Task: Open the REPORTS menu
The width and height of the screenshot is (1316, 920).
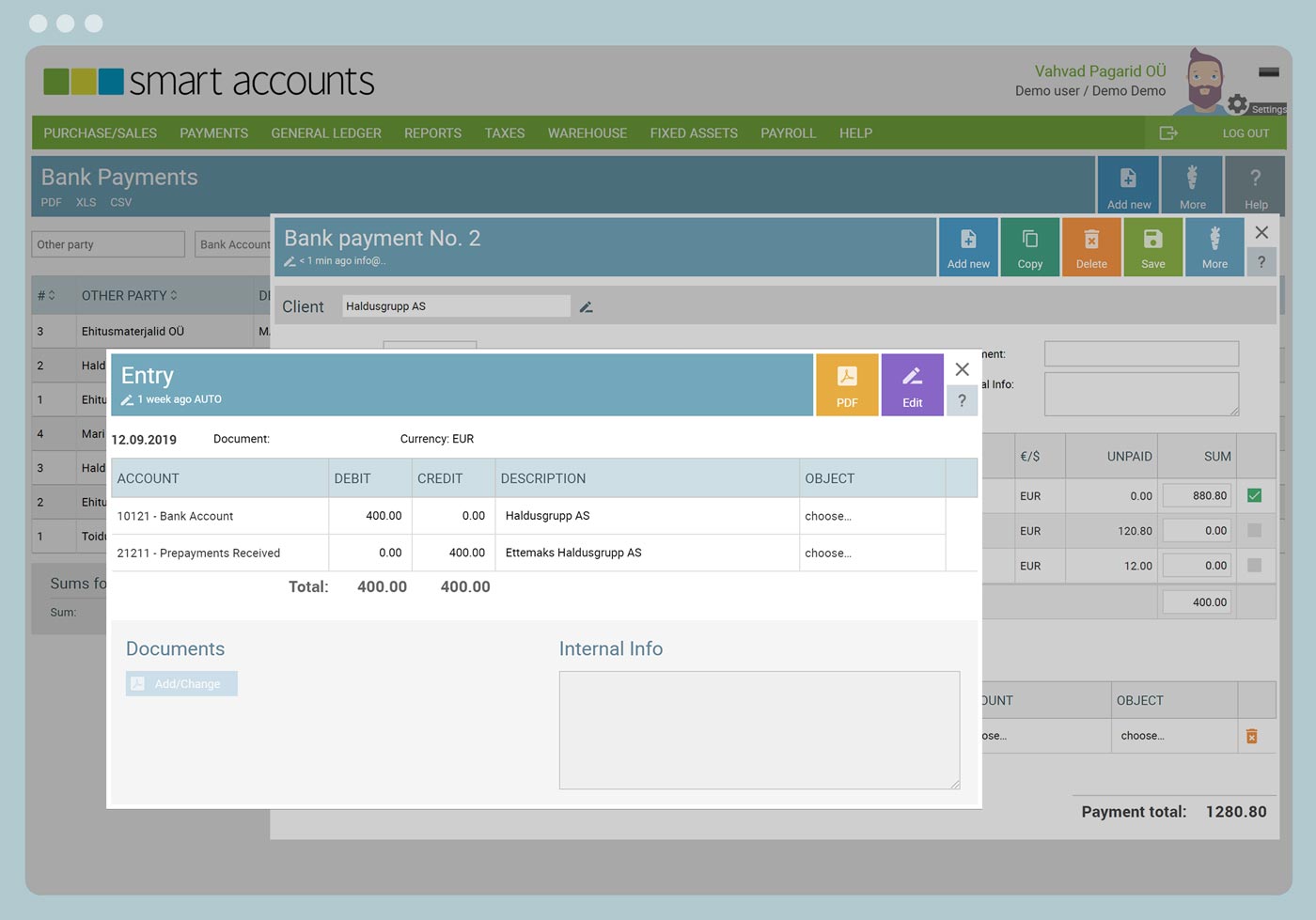Action: pos(432,133)
